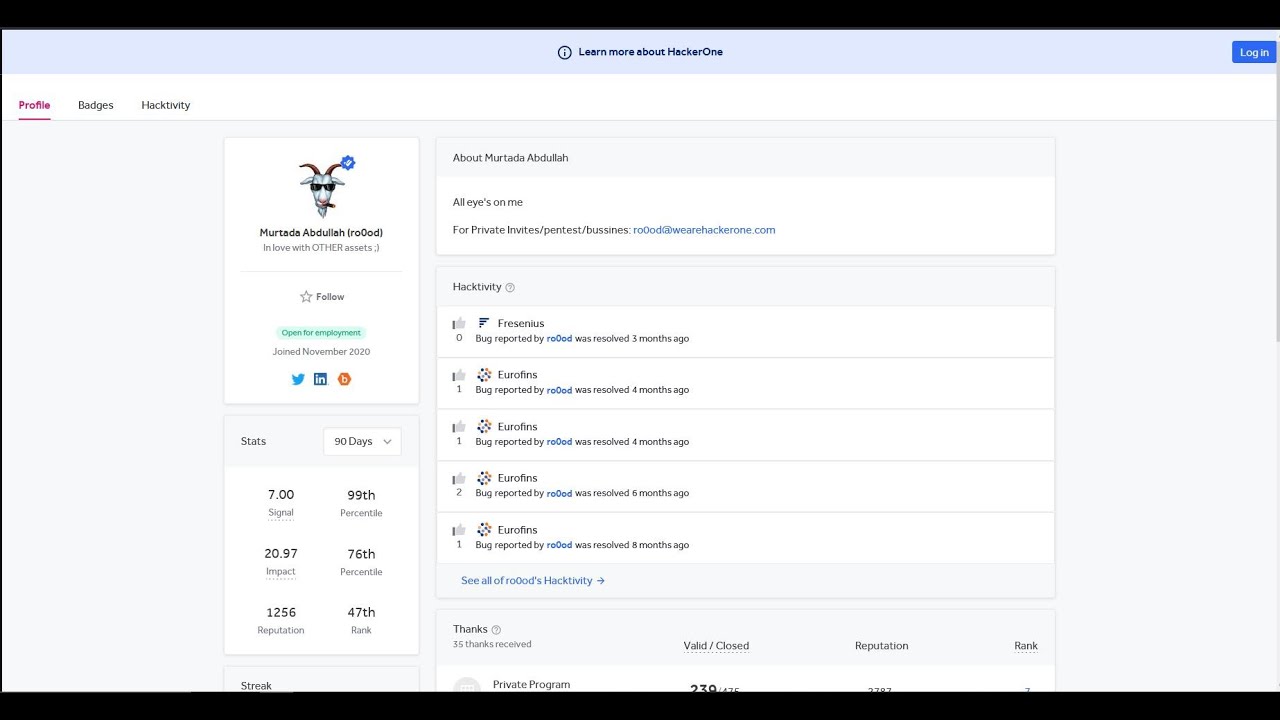
Task: Open the 90 Days stats dropdown
Action: coord(362,441)
